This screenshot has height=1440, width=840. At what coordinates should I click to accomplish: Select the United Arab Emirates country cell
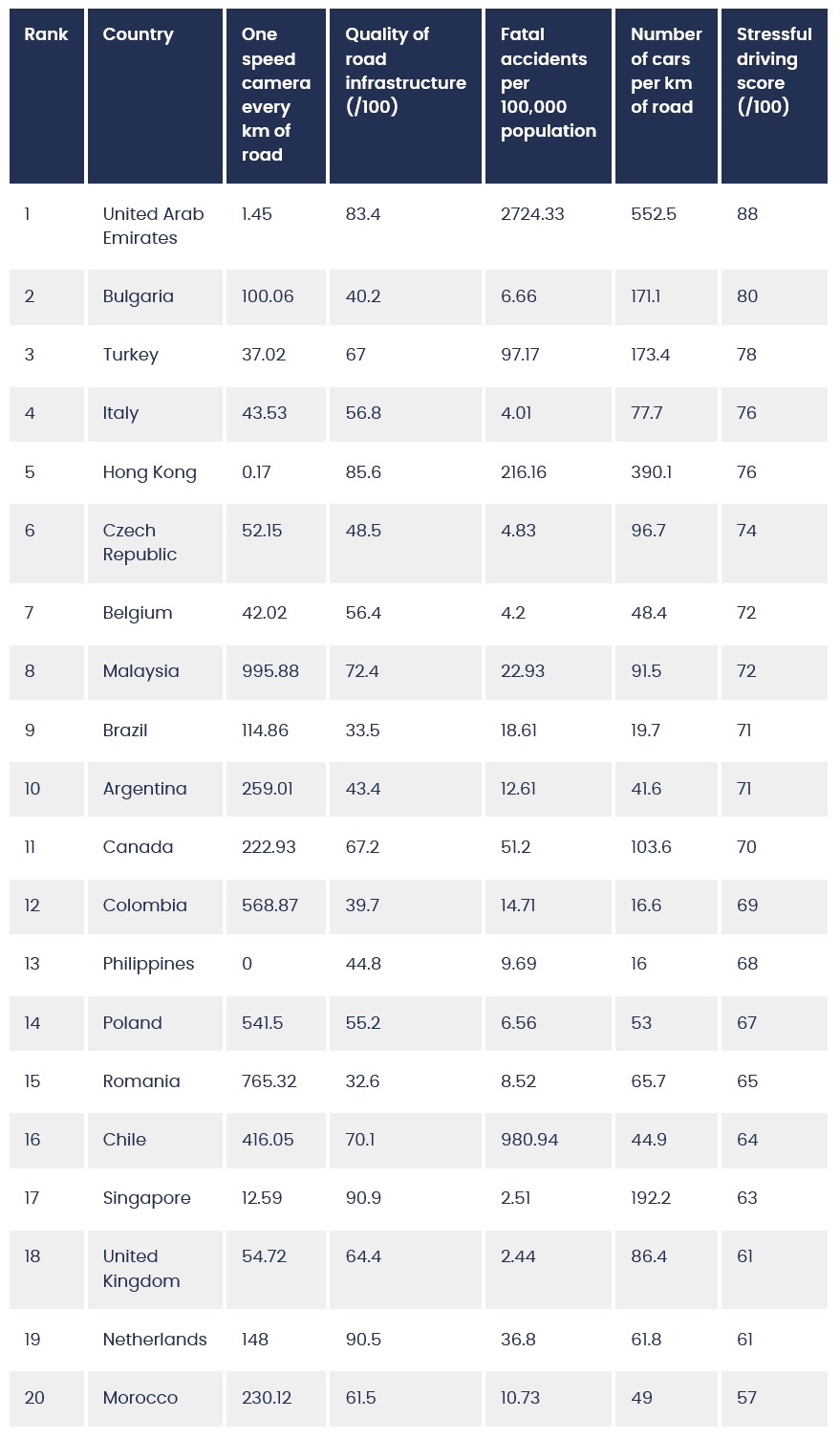tap(156, 226)
